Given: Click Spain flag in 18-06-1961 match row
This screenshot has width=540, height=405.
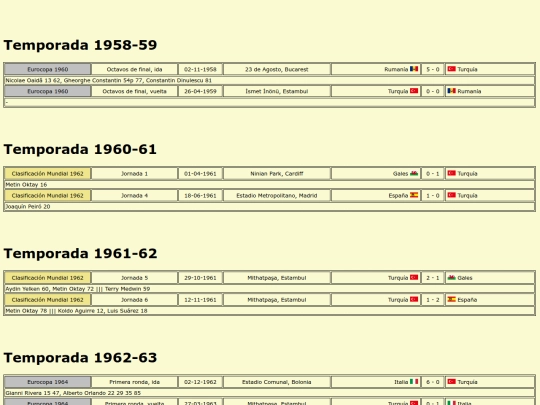Looking at the screenshot, I should point(414,195).
